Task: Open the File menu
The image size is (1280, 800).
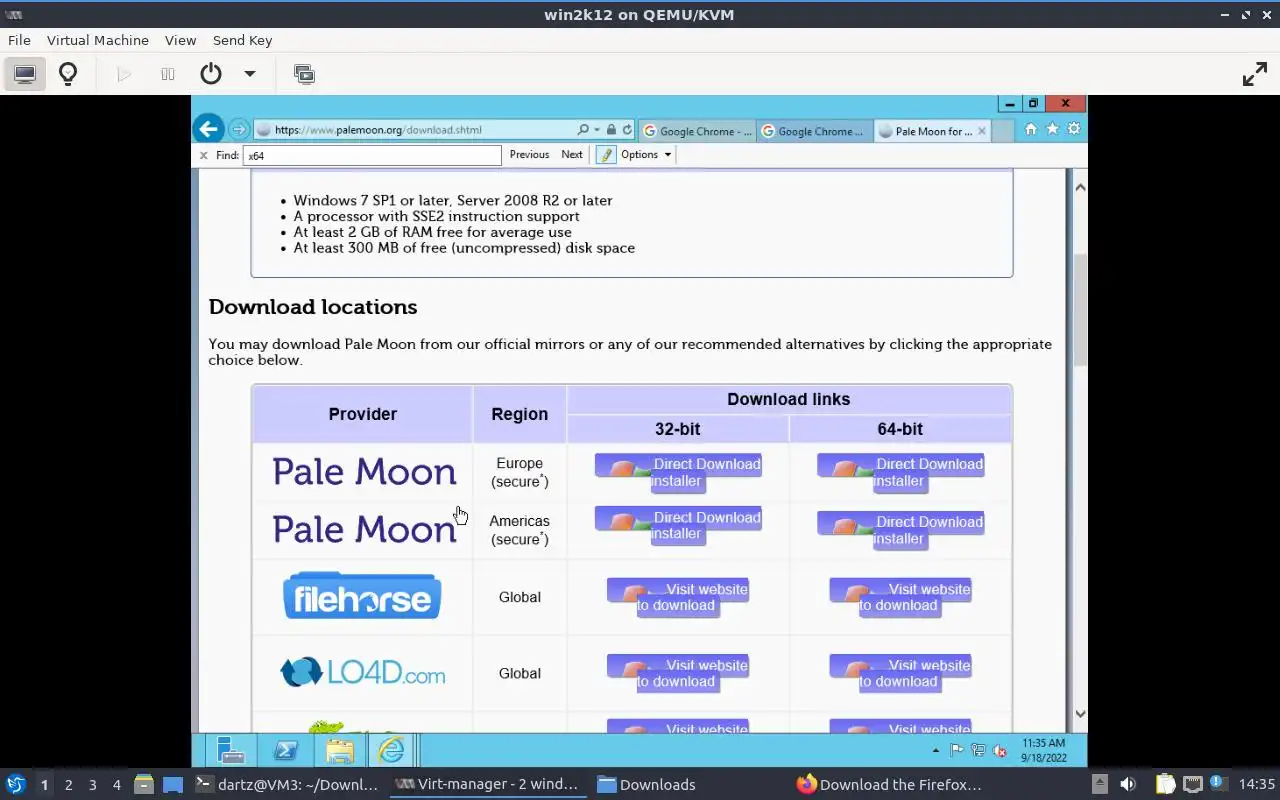Action: coord(19,40)
